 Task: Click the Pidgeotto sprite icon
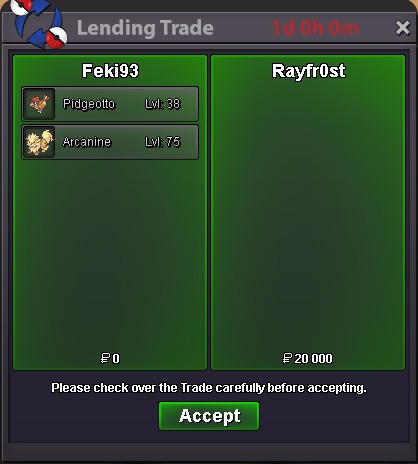39,104
